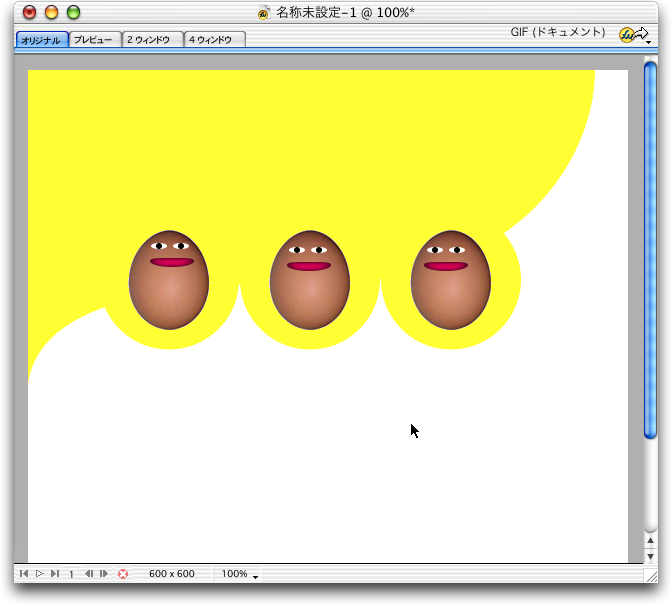Play the animation
The image size is (672, 606).
click(x=40, y=573)
